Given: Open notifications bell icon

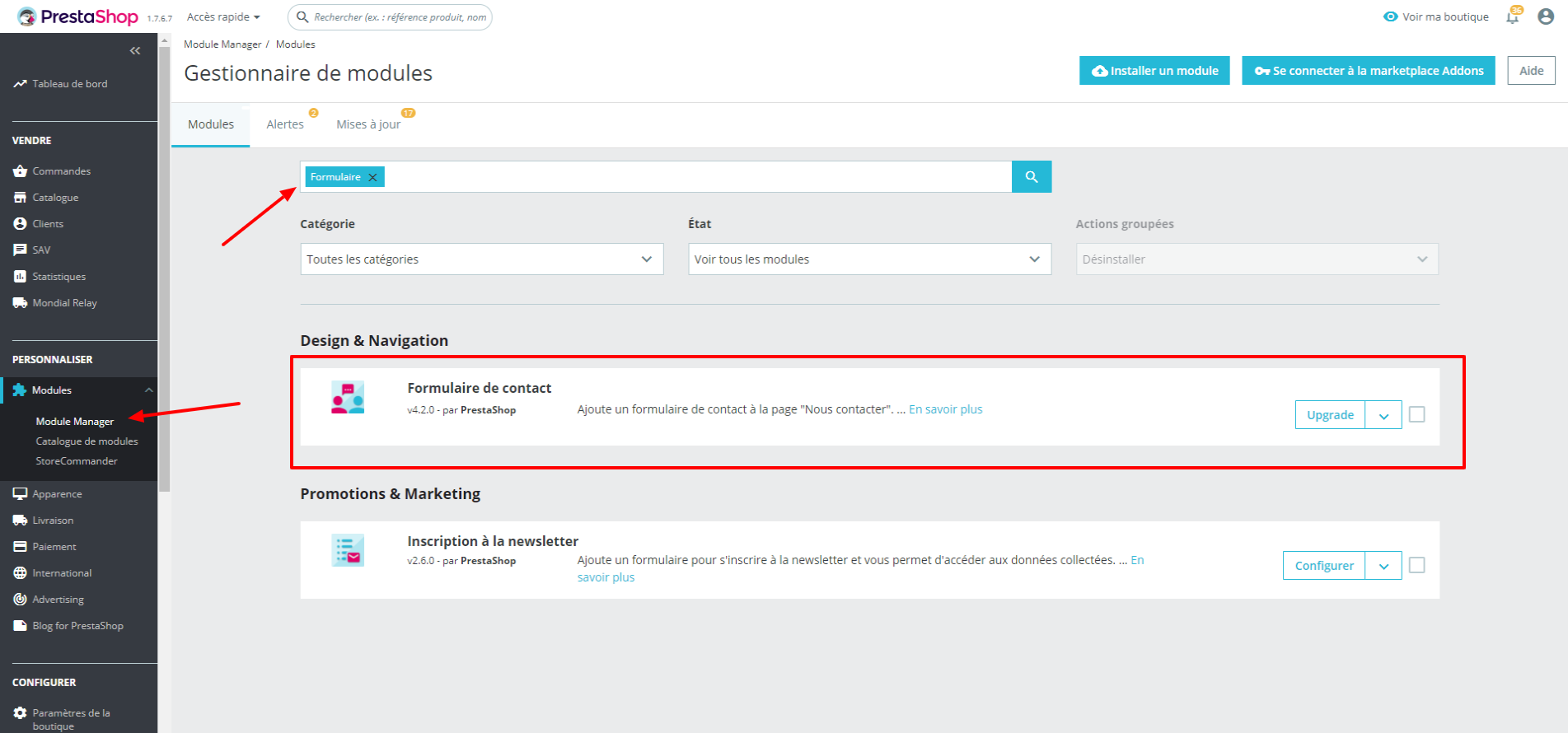Looking at the screenshot, I should (1513, 17).
